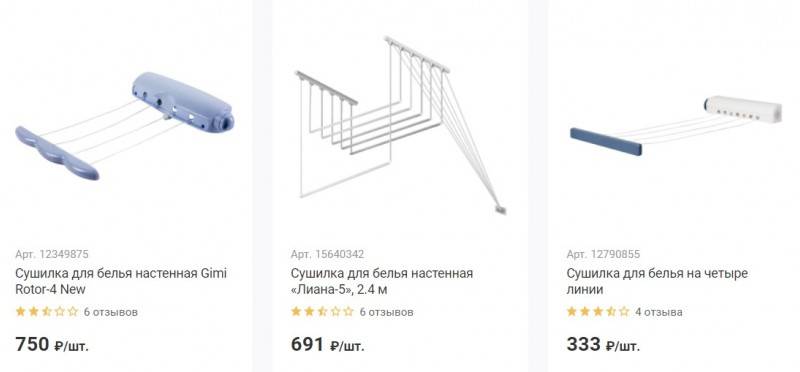
Task: Open the 4 отзыва reviews link
Action: click(659, 312)
